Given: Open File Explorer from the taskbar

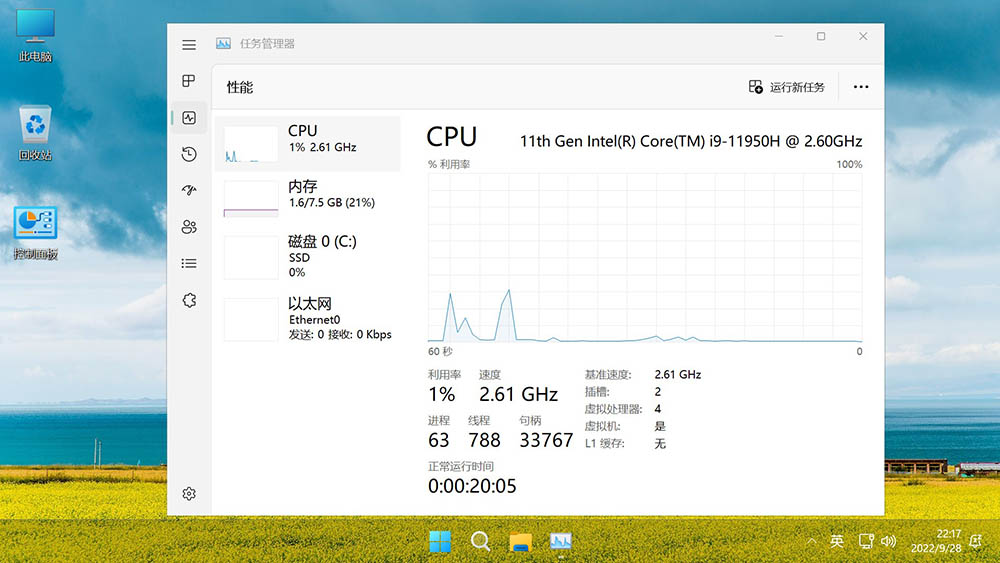Looking at the screenshot, I should 520,542.
